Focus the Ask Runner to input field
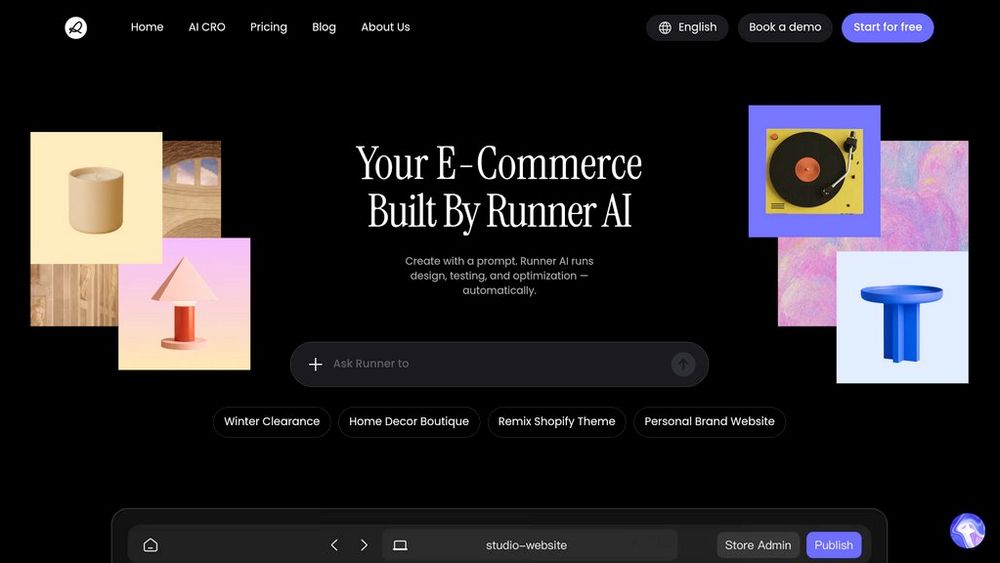The height and width of the screenshot is (563, 1000). [x=499, y=364]
